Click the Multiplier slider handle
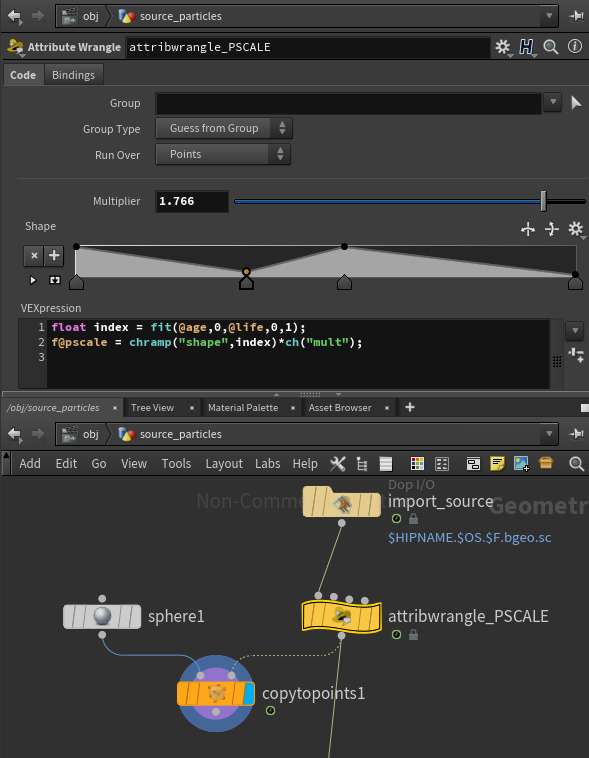The width and height of the screenshot is (589, 758). click(x=543, y=201)
